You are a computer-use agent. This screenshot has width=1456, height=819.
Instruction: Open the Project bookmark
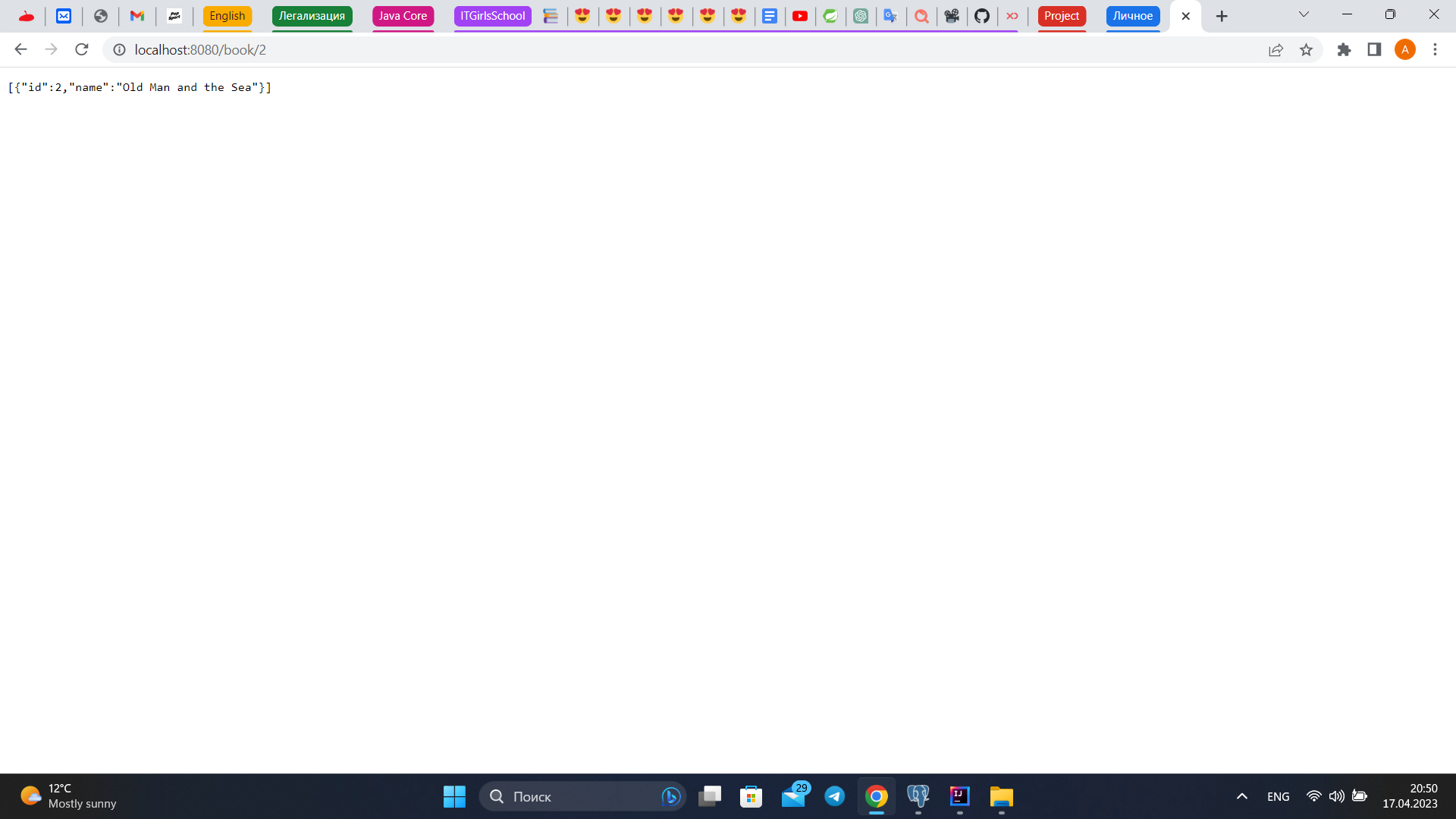[1062, 15]
